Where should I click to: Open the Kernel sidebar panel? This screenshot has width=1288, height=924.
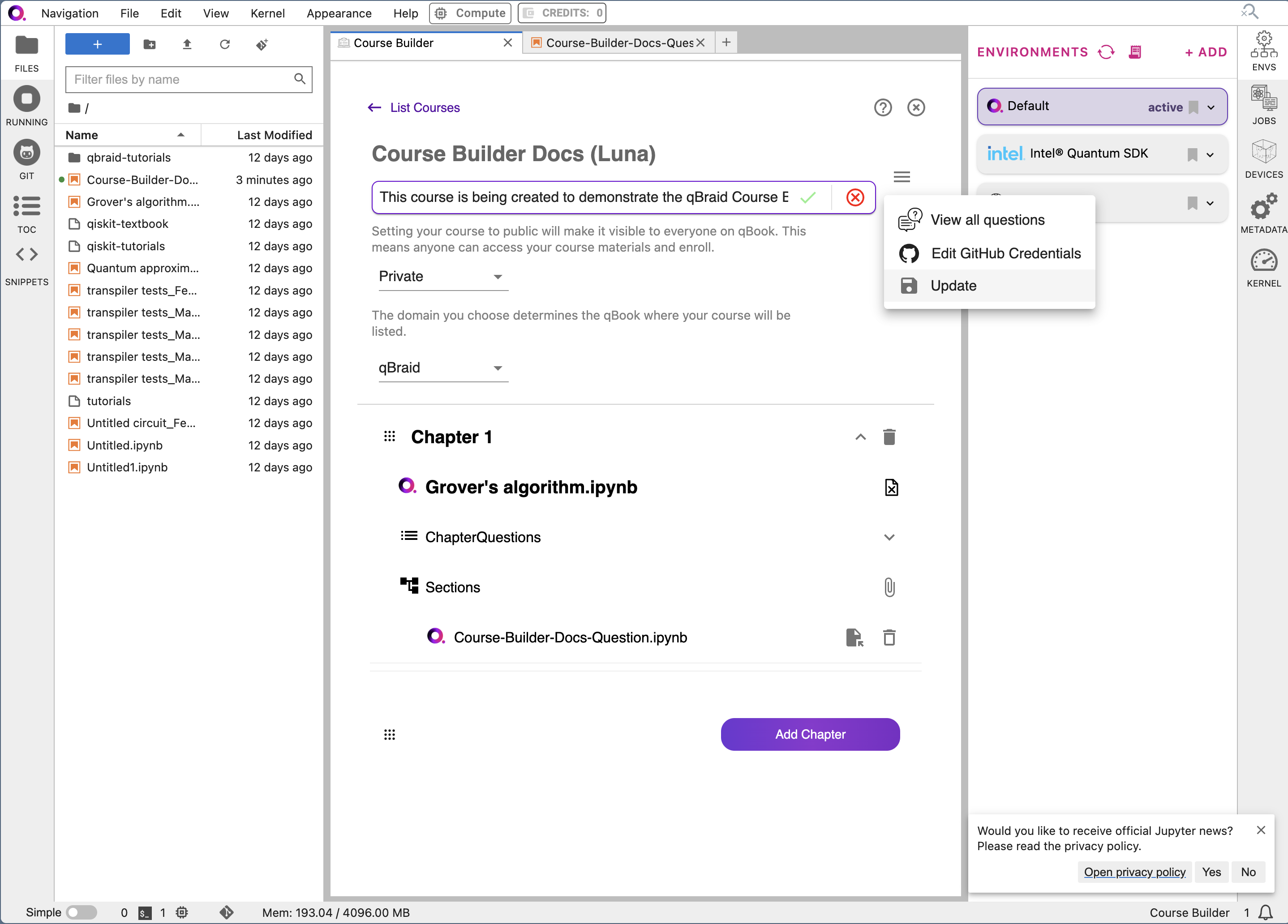[x=1263, y=268]
